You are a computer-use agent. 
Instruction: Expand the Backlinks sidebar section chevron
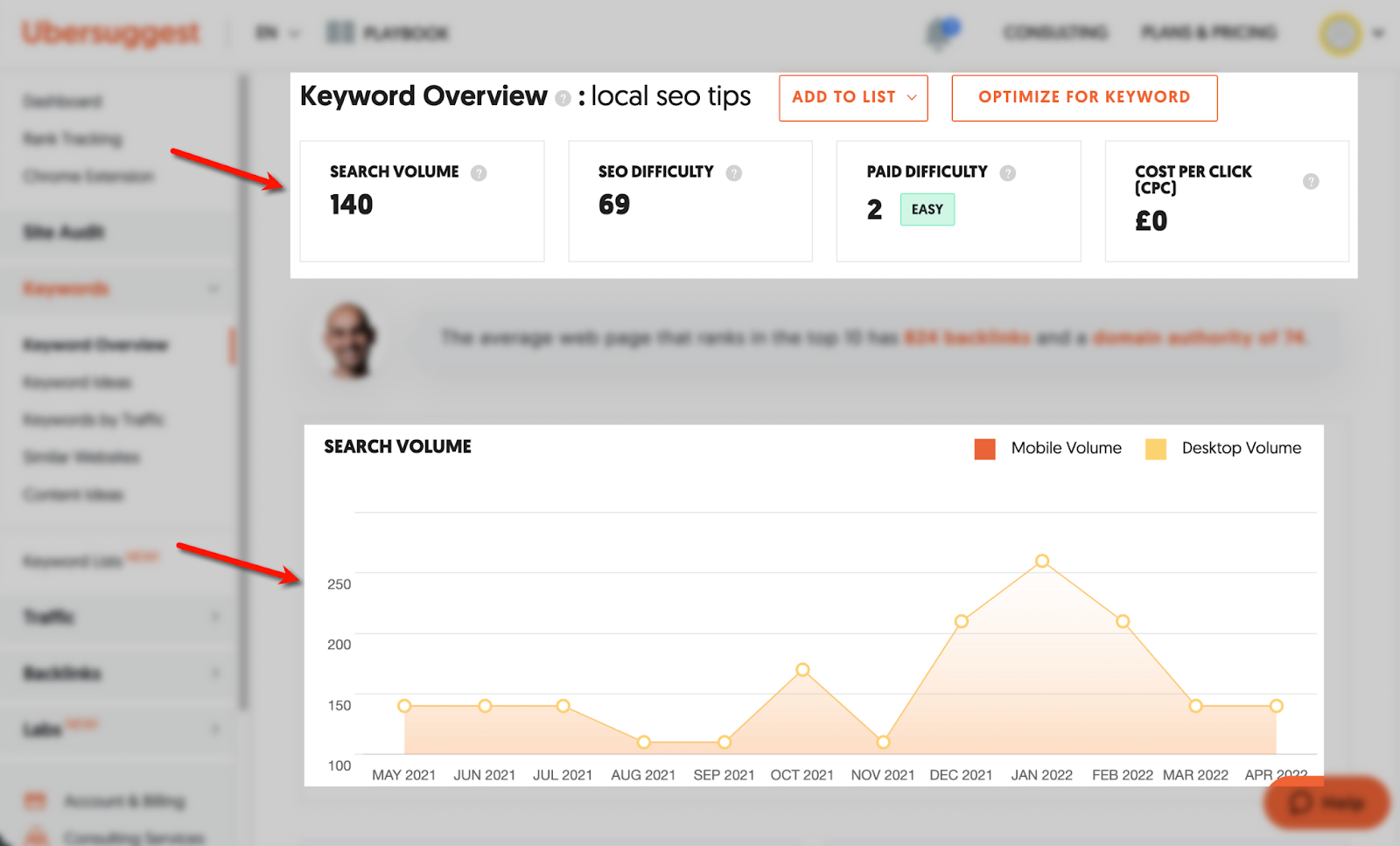[x=215, y=673]
